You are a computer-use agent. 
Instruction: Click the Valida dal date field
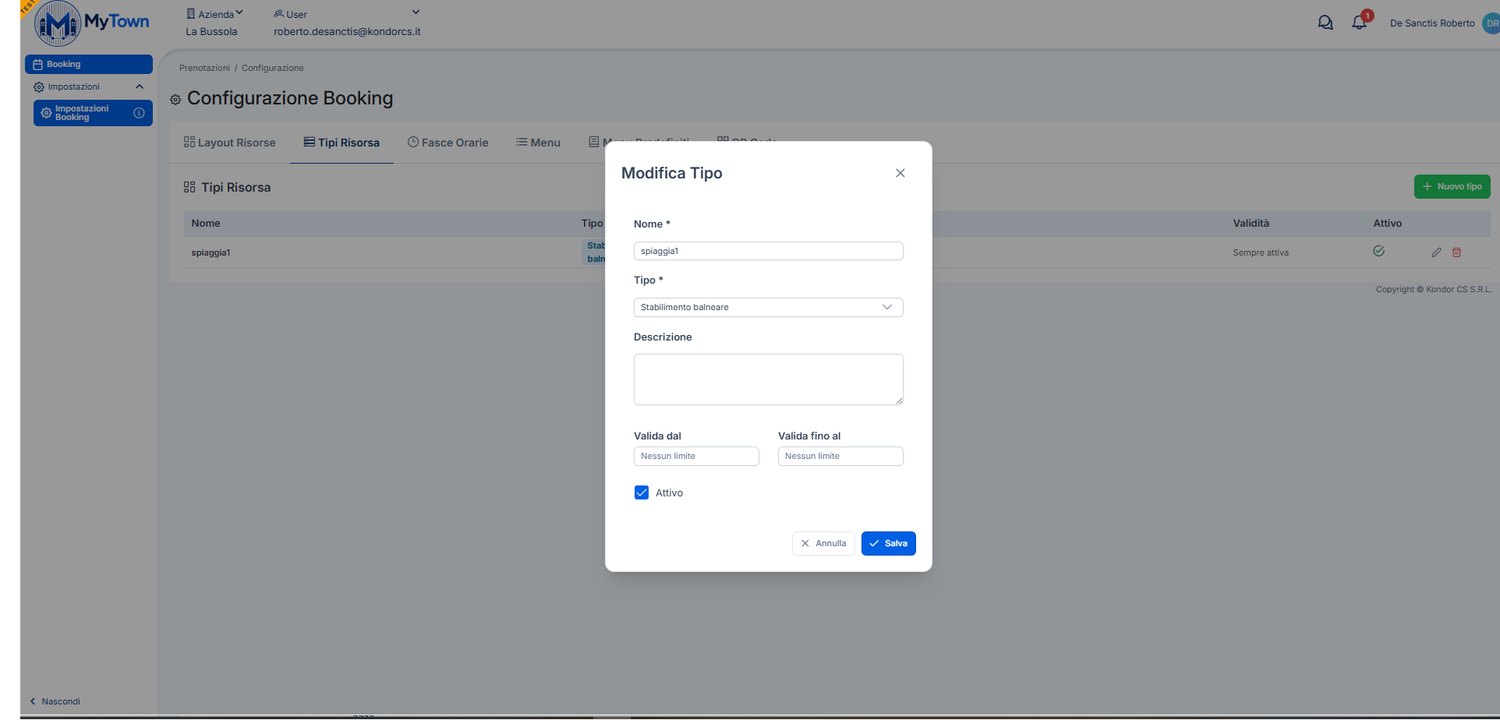[x=696, y=456]
